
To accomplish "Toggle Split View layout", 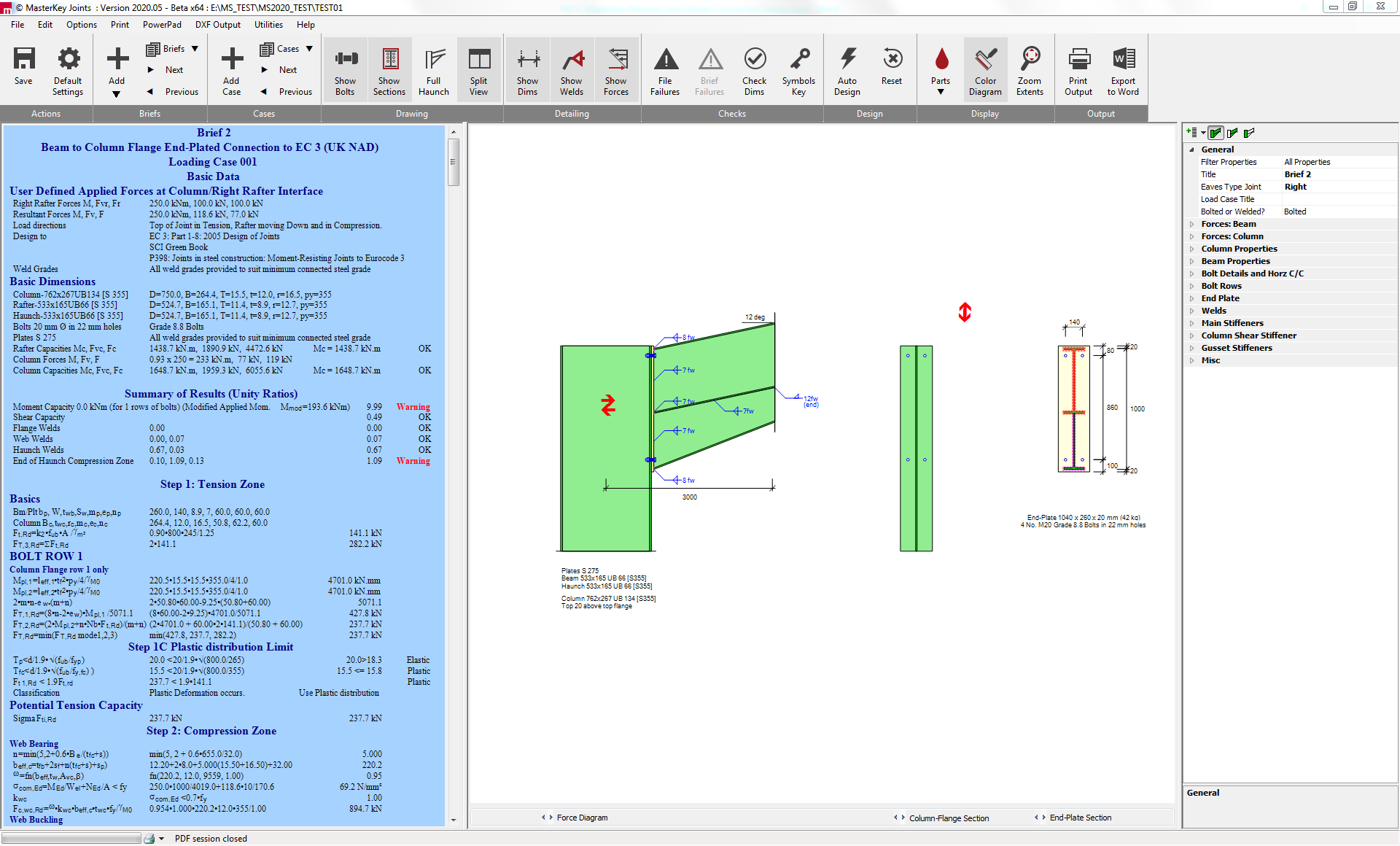I will click(478, 71).
